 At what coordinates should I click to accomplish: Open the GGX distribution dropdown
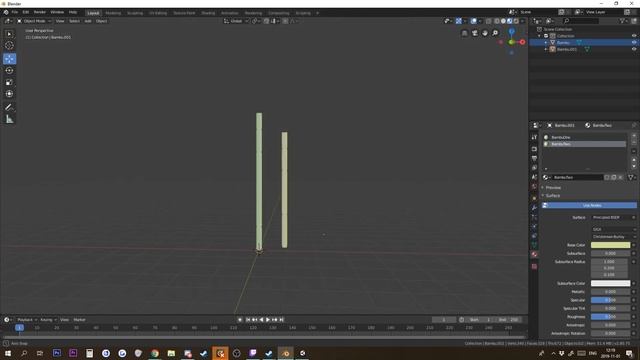click(x=613, y=229)
